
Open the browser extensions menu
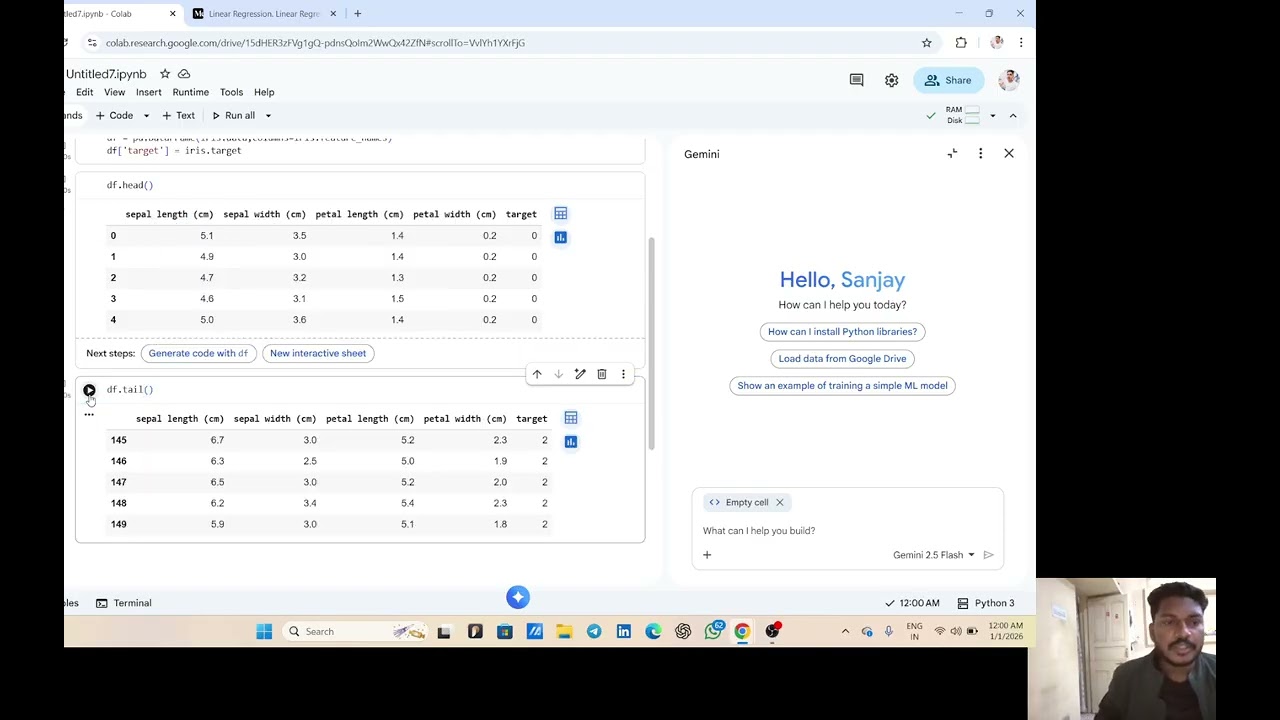[961, 43]
